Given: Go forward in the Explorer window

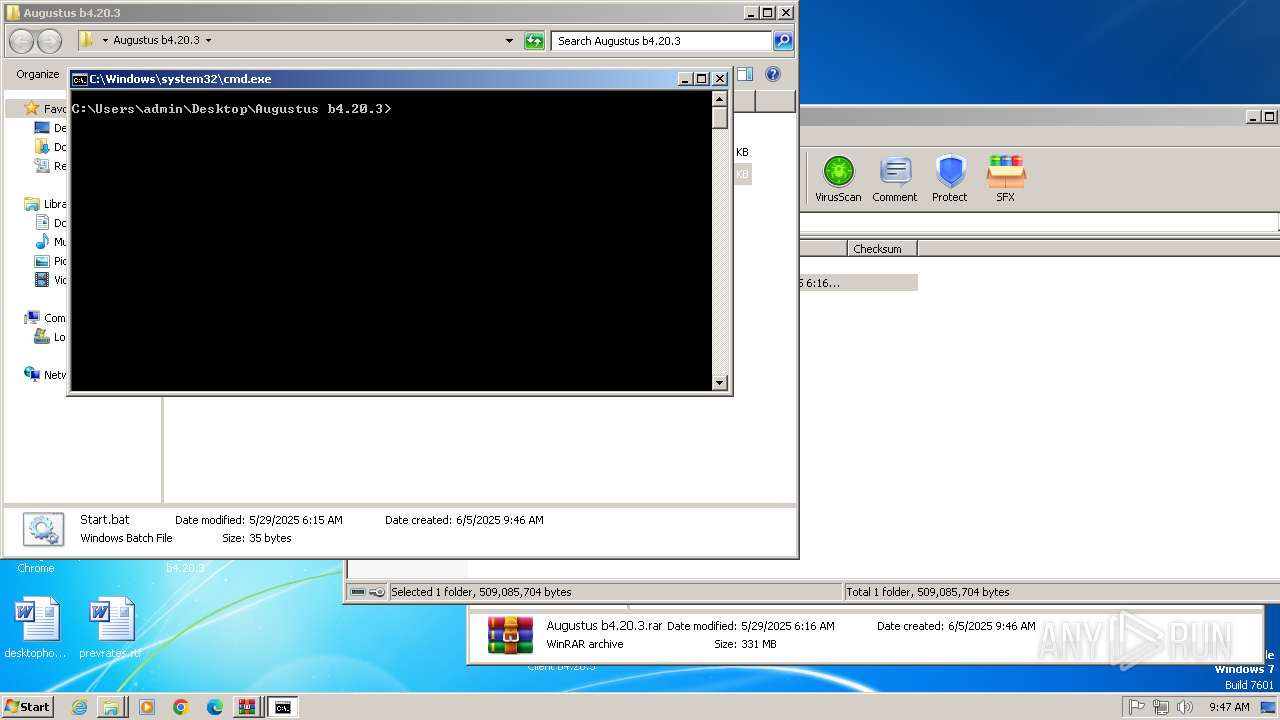Looking at the screenshot, I should 49,41.
